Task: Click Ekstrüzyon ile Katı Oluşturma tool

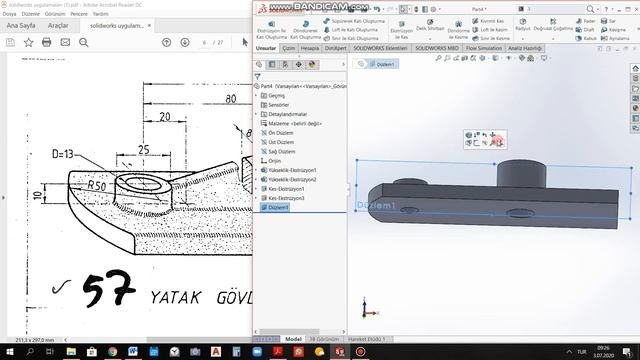Action: click(x=271, y=30)
